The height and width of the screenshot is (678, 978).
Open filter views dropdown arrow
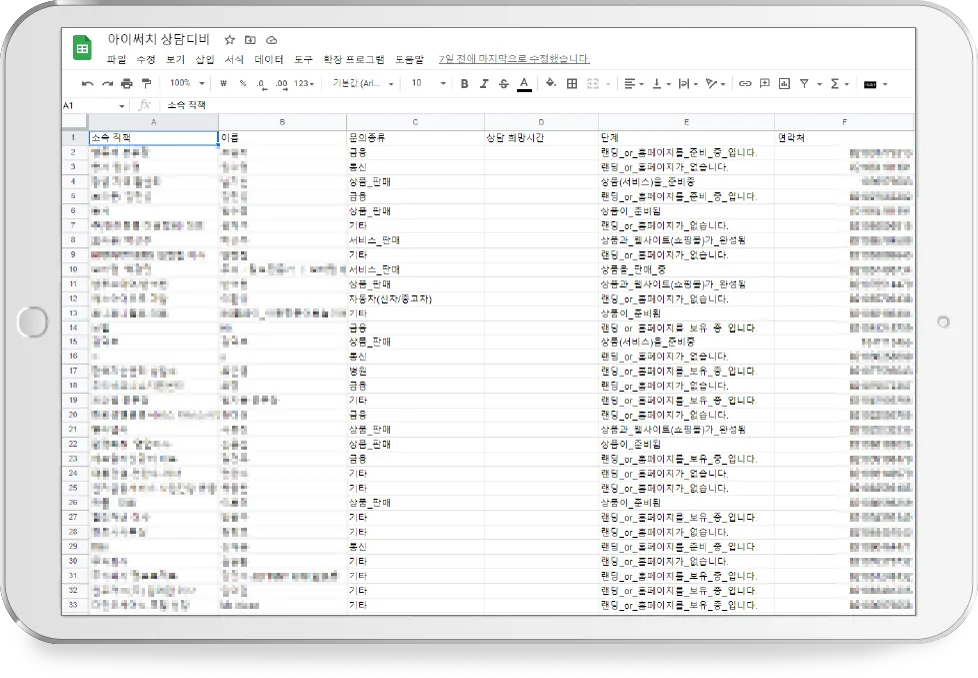point(819,84)
